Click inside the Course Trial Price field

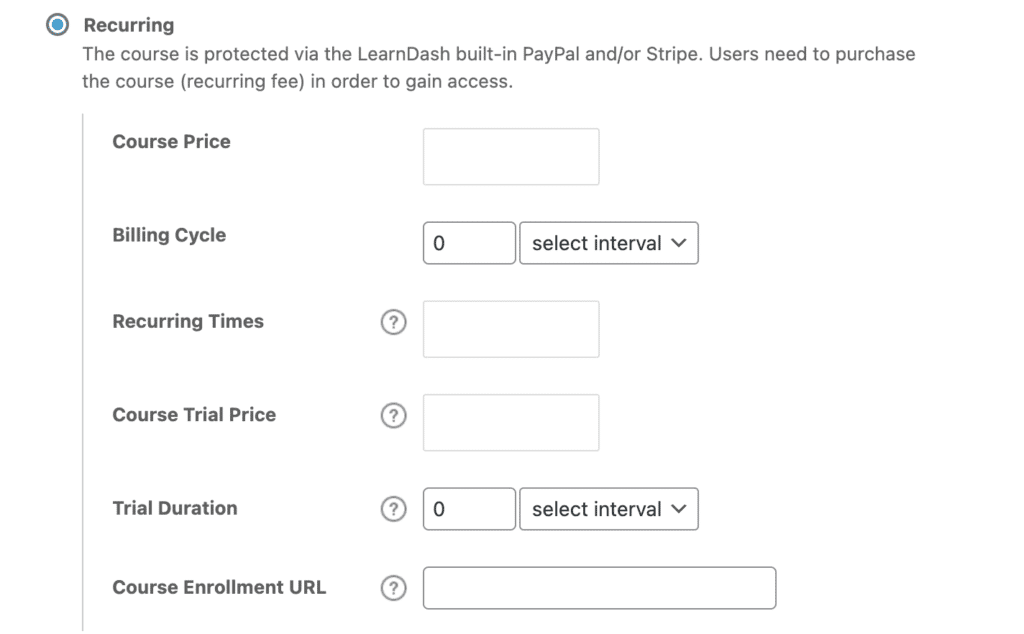tap(510, 422)
